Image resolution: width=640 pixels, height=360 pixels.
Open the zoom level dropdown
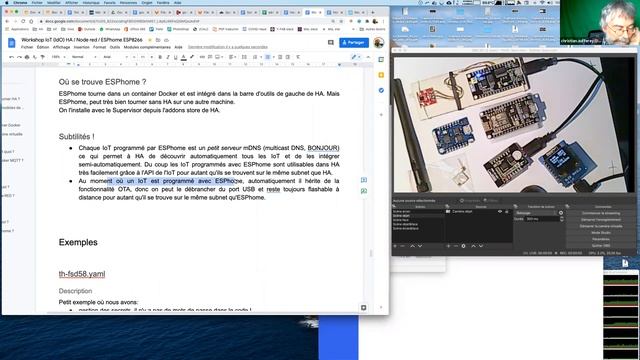point(58,57)
